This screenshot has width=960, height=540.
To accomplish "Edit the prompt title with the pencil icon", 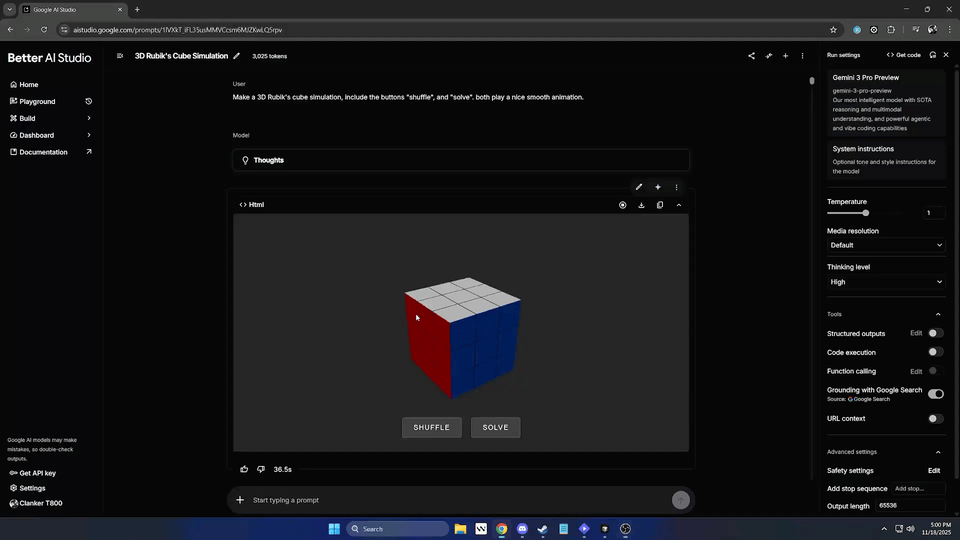I will pyautogui.click(x=237, y=56).
